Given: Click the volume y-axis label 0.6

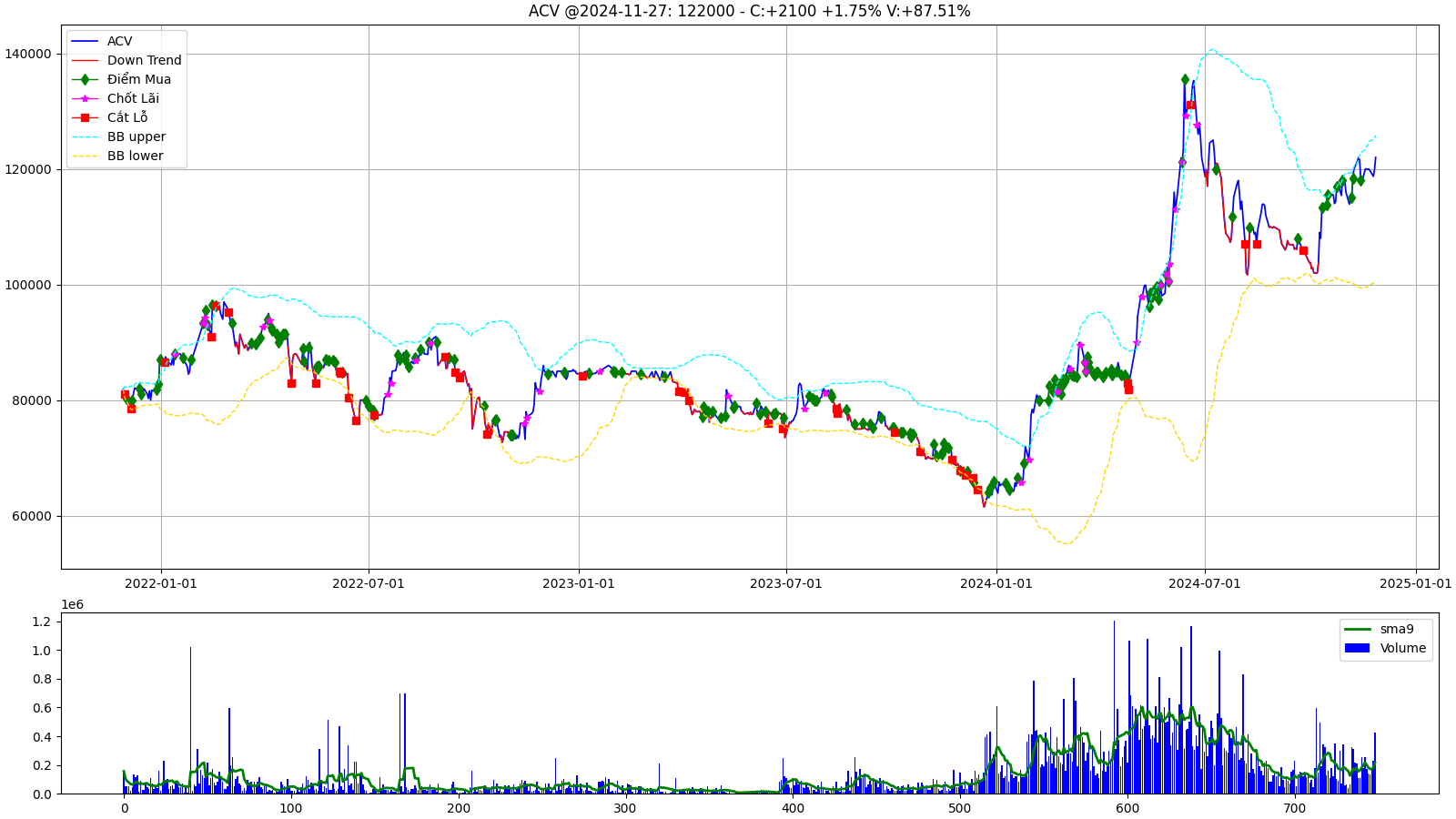Looking at the screenshot, I should click(42, 708).
